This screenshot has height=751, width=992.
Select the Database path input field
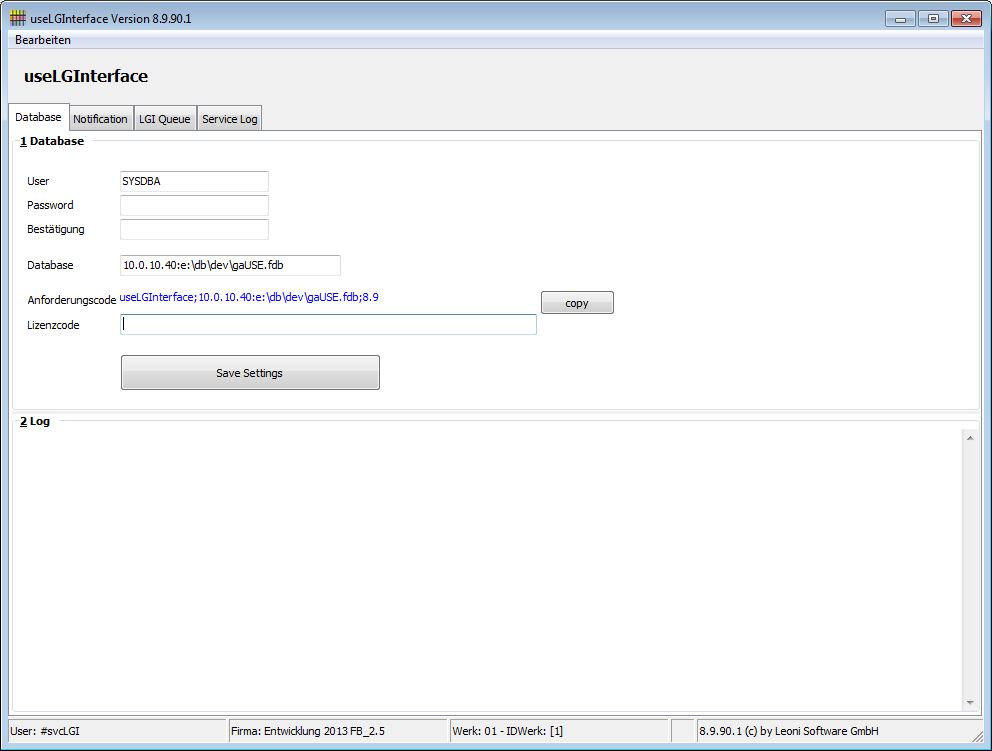pyautogui.click(x=230, y=265)
